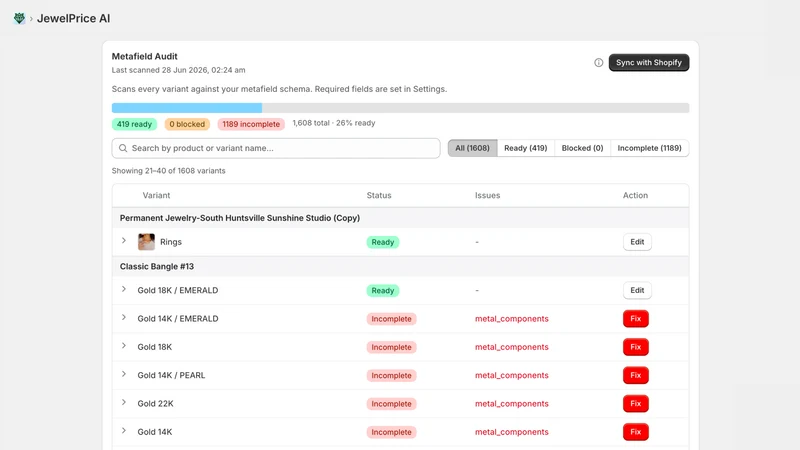
Task: Expand the Gold 22K variant row
Action: click(x=123, y=403)
